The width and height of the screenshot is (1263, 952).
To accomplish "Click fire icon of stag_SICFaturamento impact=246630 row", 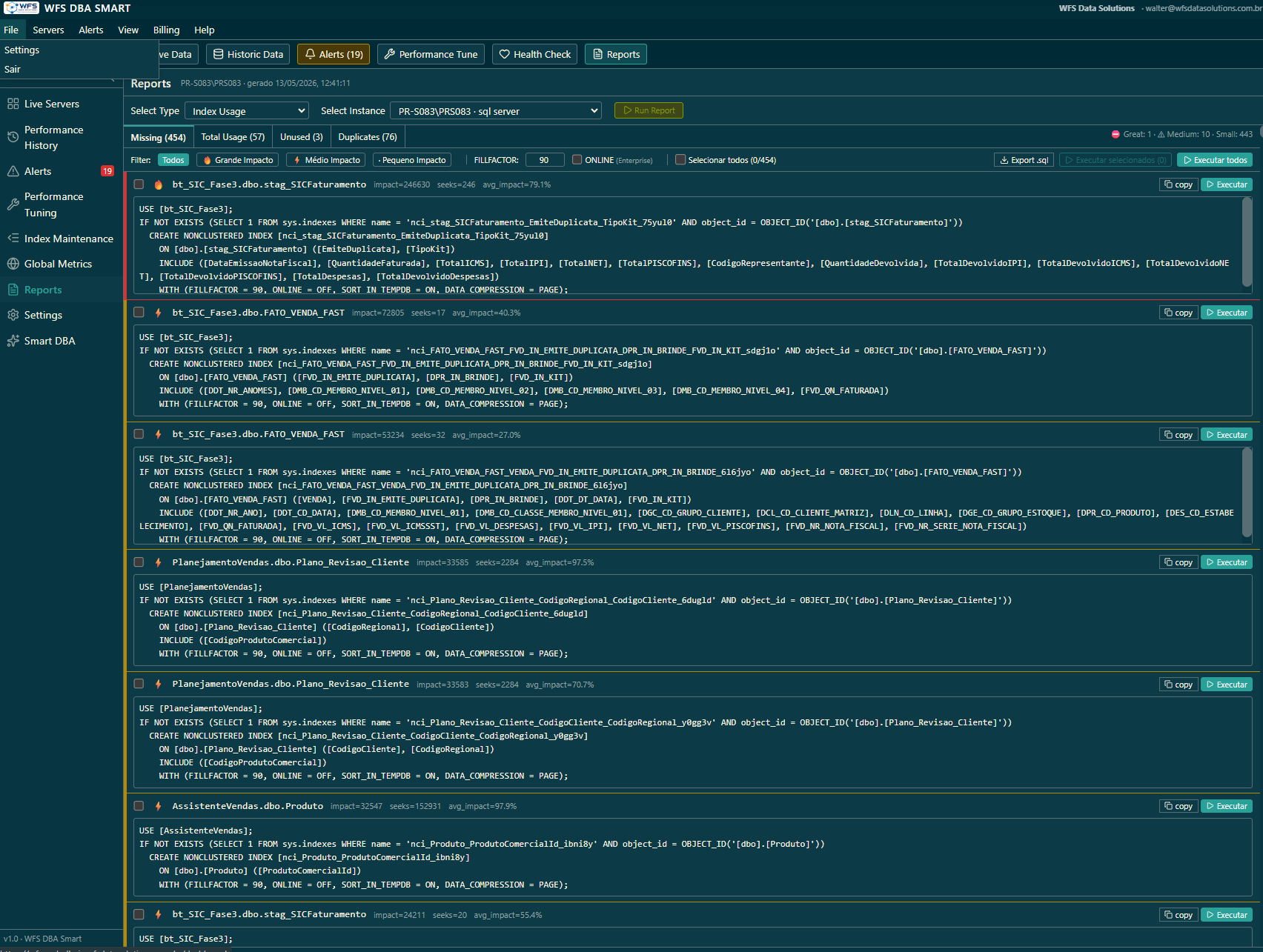I will coord(158,184).
